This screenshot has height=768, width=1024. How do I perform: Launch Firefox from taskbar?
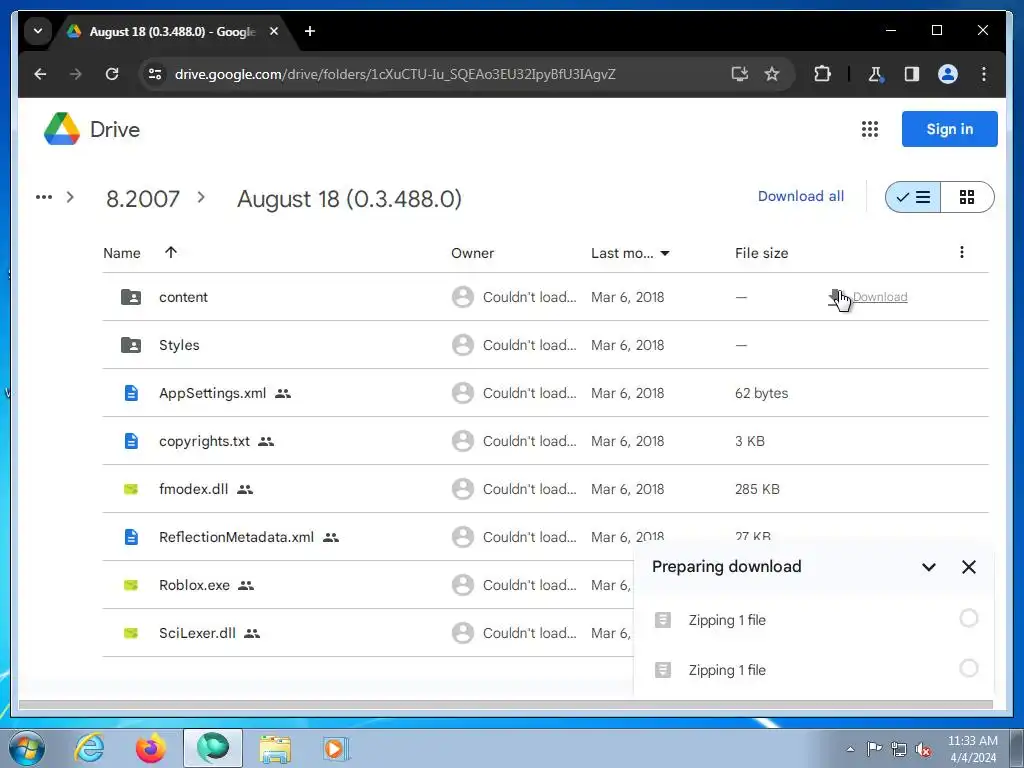pyautogui.click(x=151, y=748)
